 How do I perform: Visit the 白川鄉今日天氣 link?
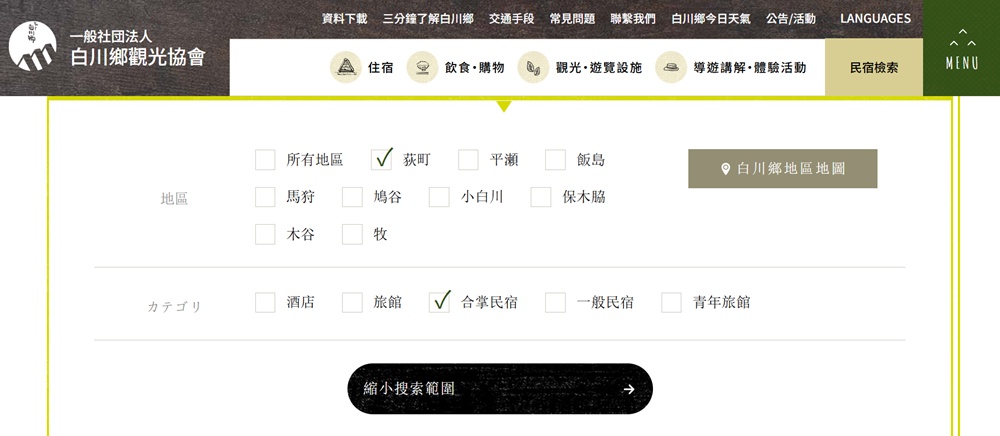(713, 19)
